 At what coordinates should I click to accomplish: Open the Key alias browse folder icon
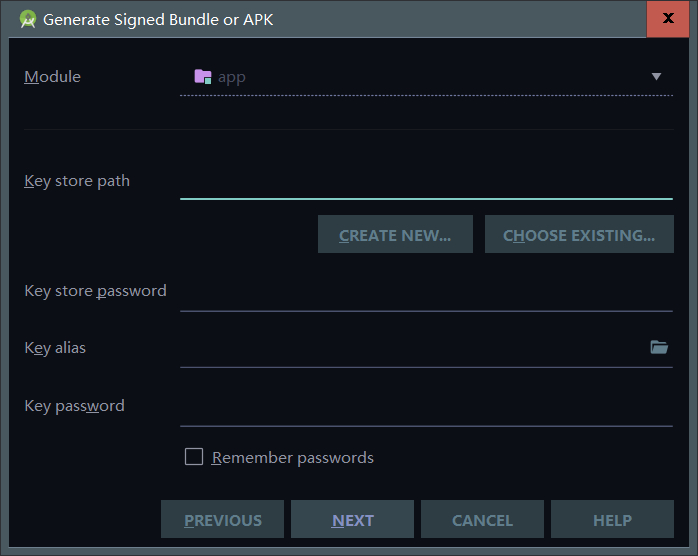(659, 347)
